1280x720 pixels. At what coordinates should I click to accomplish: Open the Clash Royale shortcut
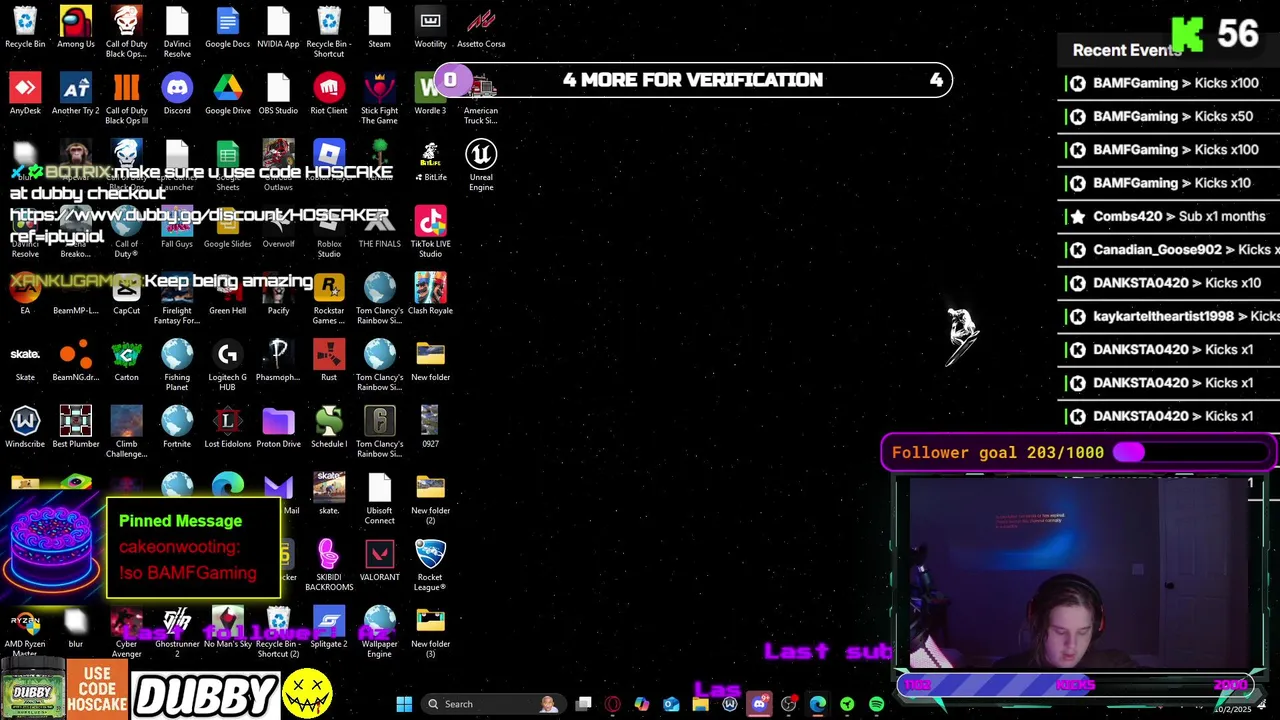430,294
